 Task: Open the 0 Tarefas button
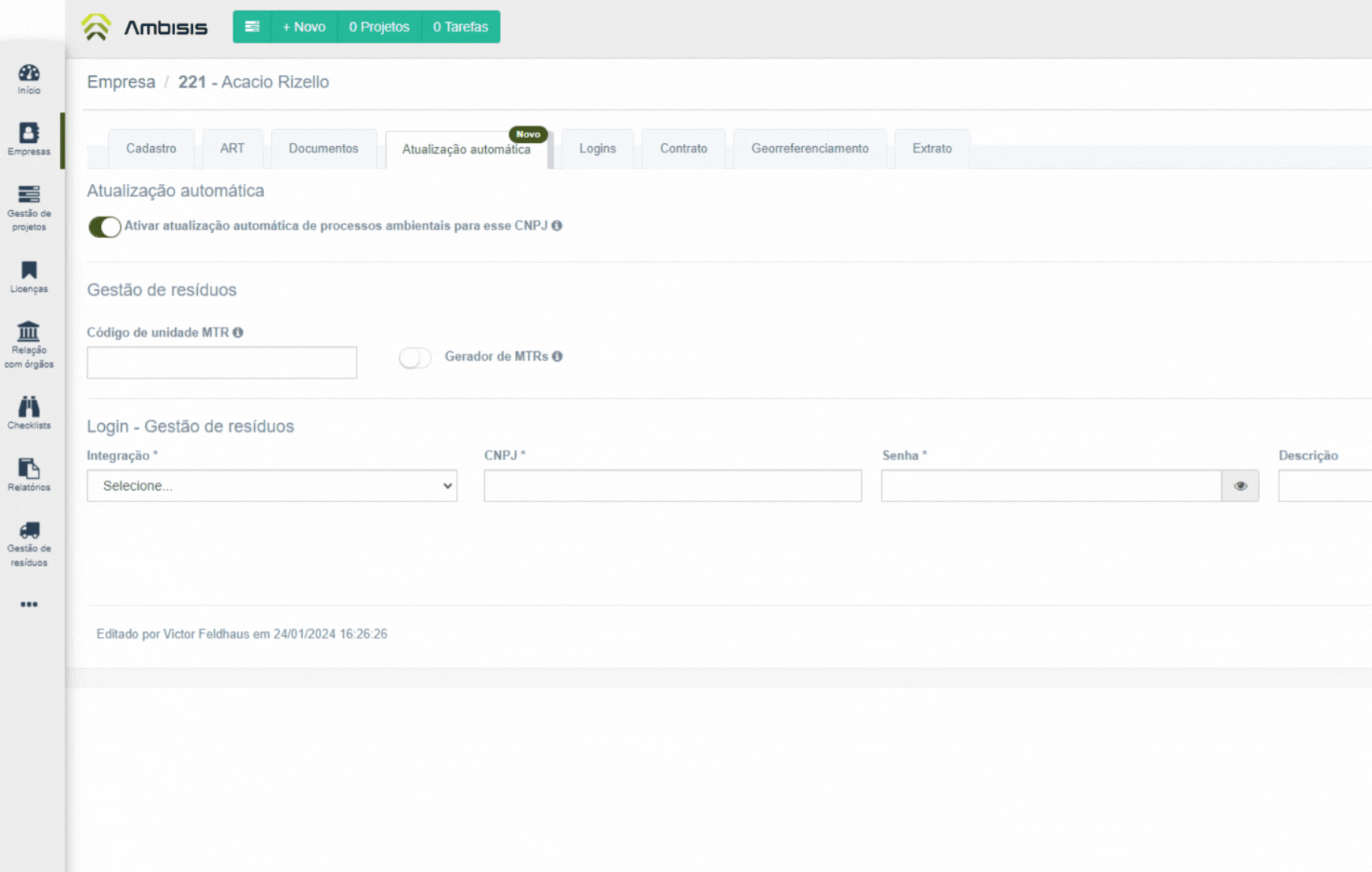(x=461, y=27)
